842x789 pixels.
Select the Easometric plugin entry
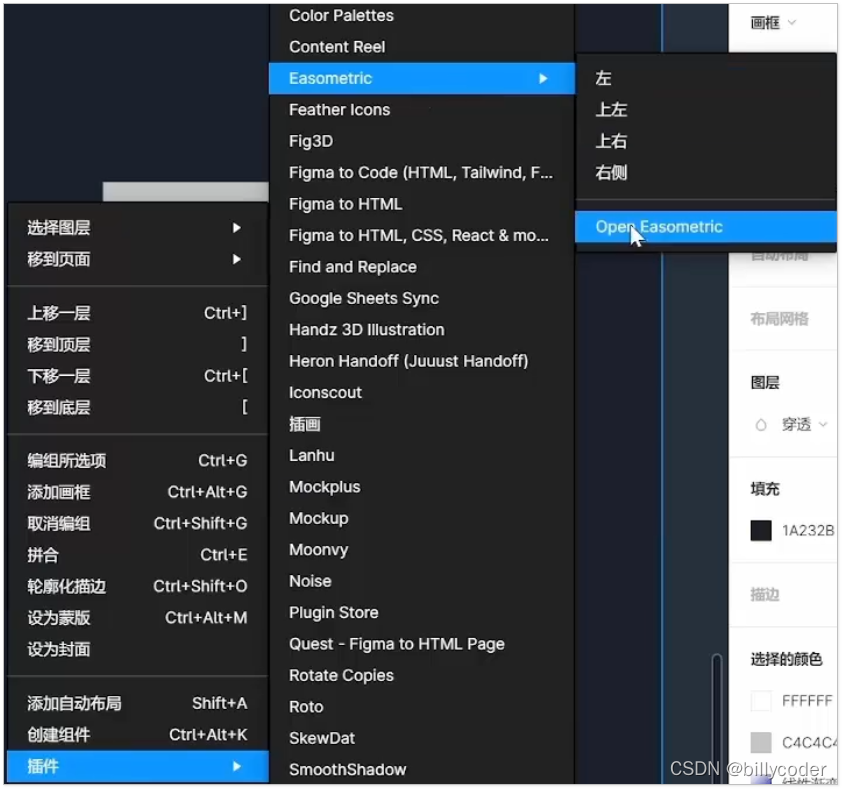point(422,78)
